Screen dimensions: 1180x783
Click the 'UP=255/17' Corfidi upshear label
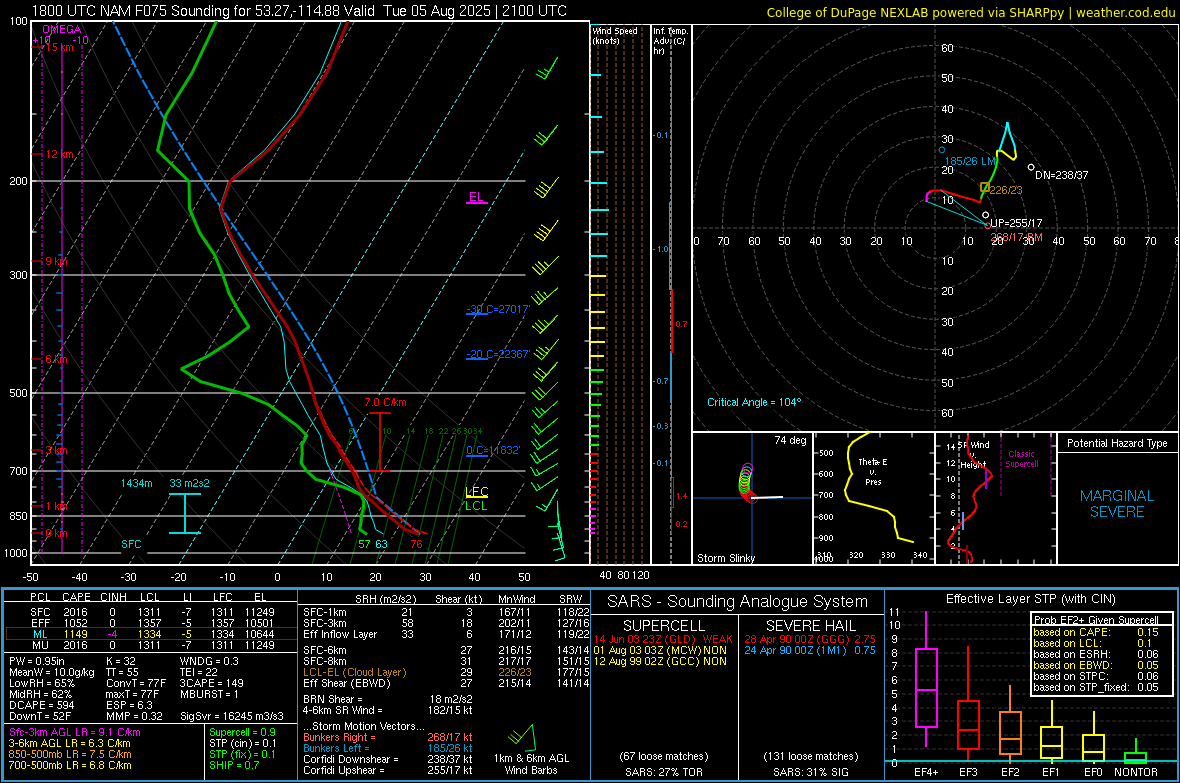(x=1017, y=224)
